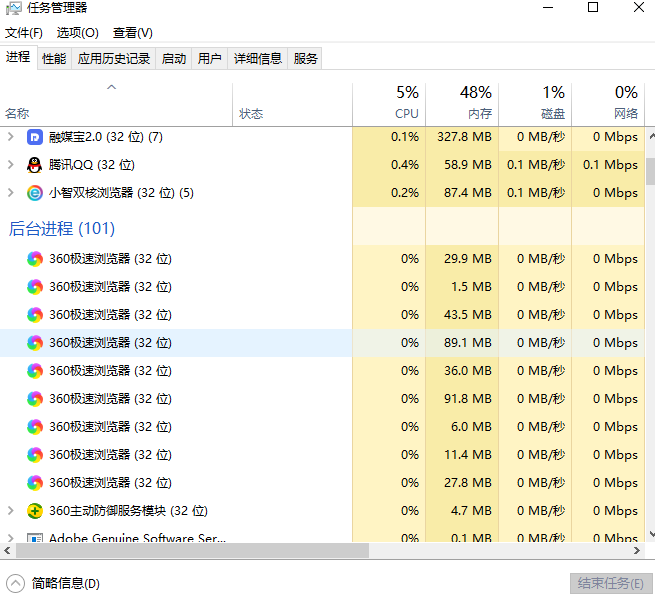Click icon of 360极速浏览器 using 29.9 MB

tap(35, 259)
